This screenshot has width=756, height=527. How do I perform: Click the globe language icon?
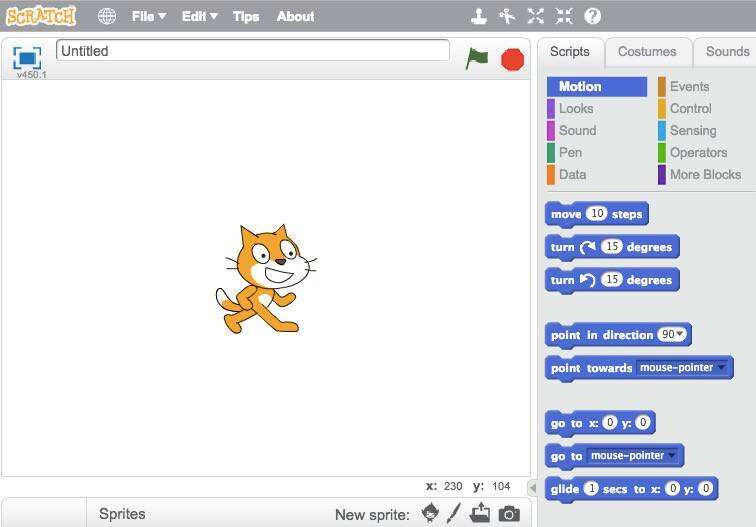point(107,16)
